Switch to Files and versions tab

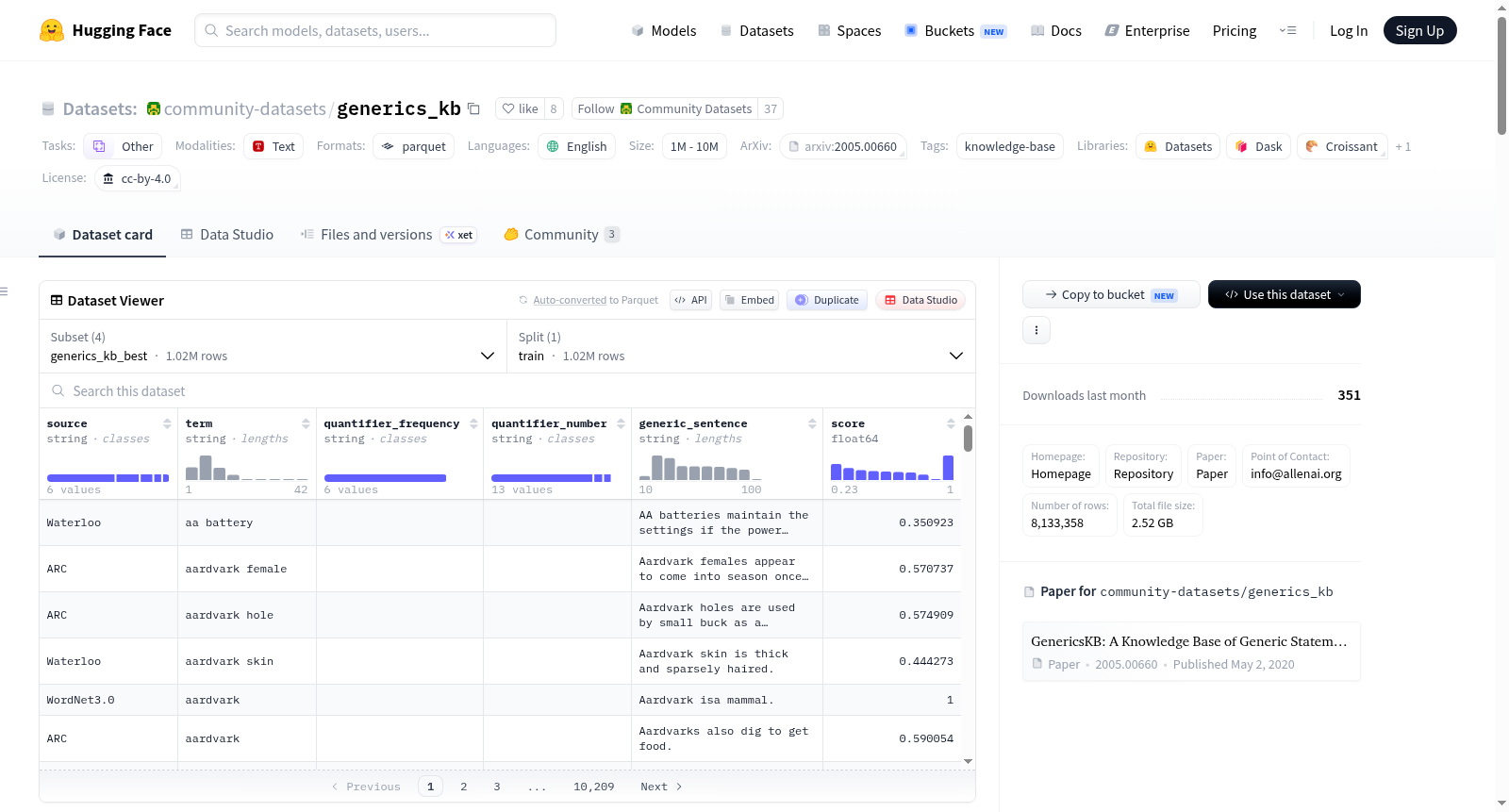tap(389, 234)
